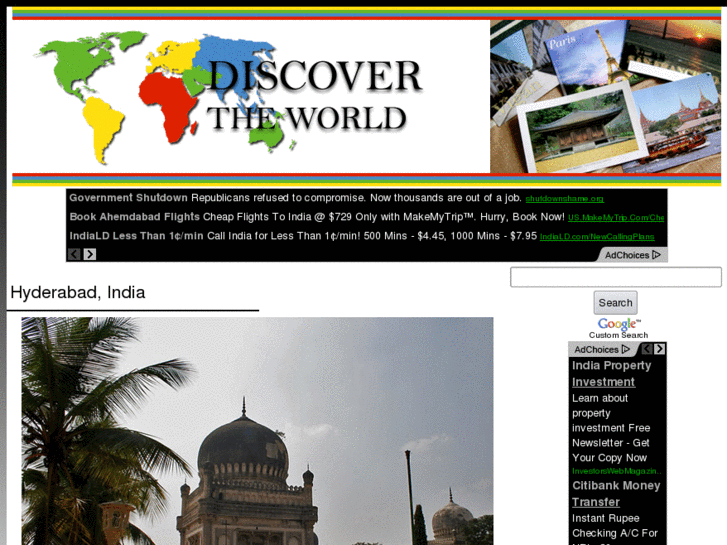
Task: Open the IndiaLD.com/NewCallingPlans ad link
Action: pos(597,237)
